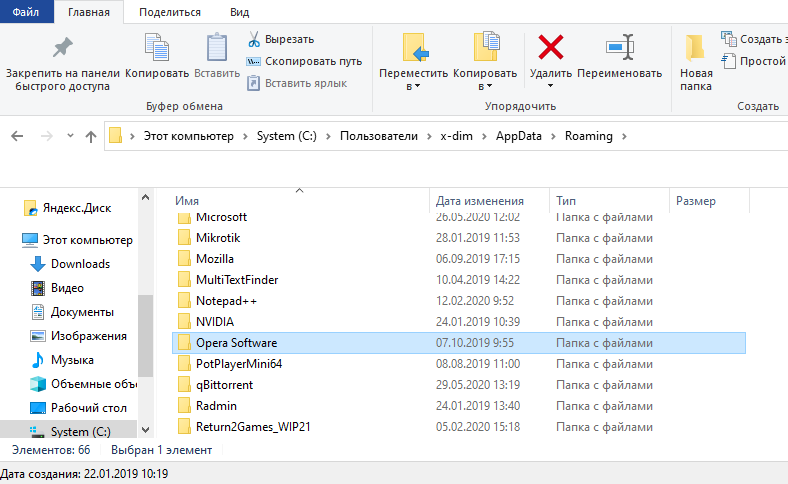Expand dropdown after Этот компьютер in path
Viewport: 788px width, 484px height.
click(245, 136)
